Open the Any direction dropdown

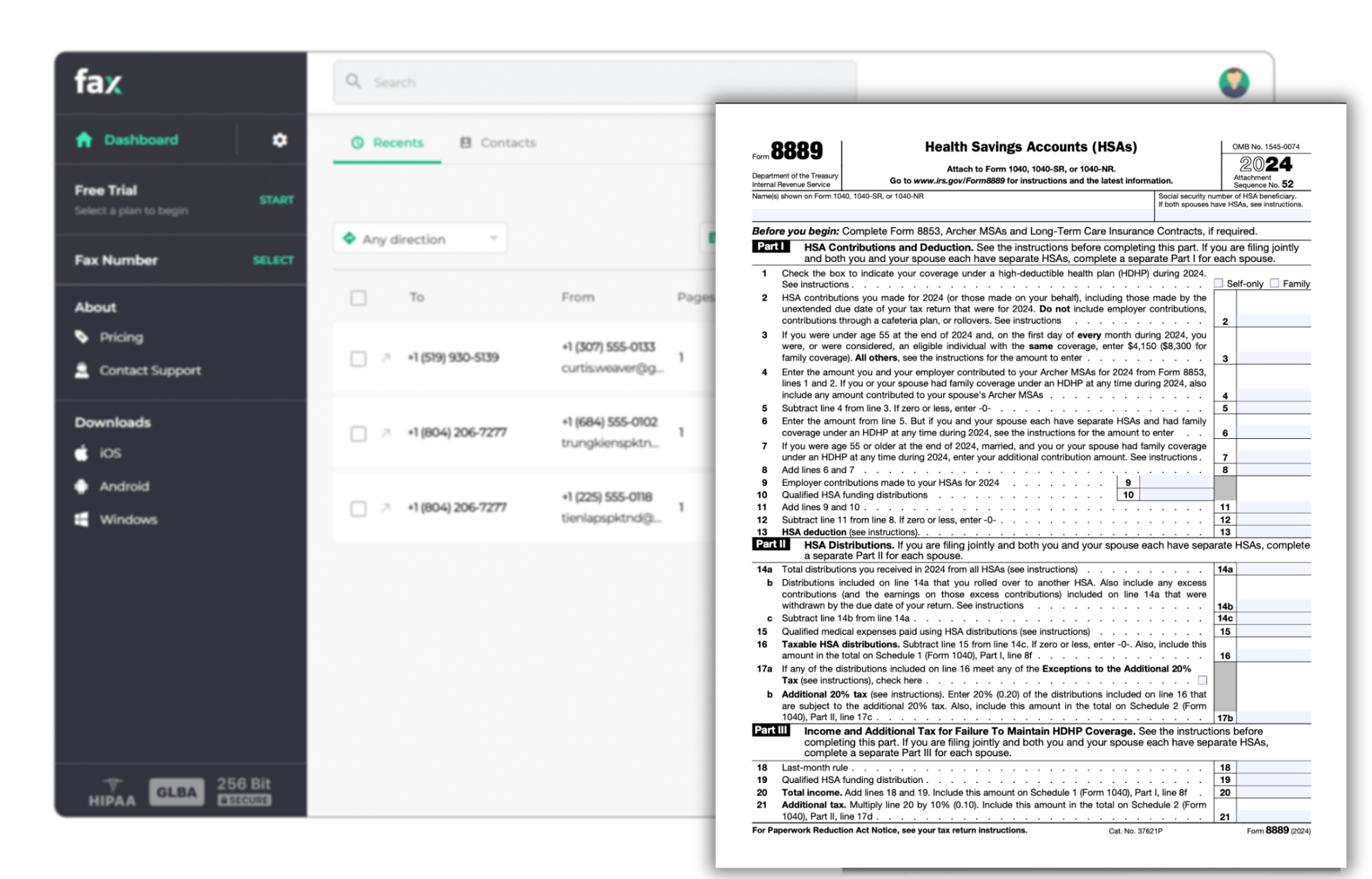pos(420,239)
